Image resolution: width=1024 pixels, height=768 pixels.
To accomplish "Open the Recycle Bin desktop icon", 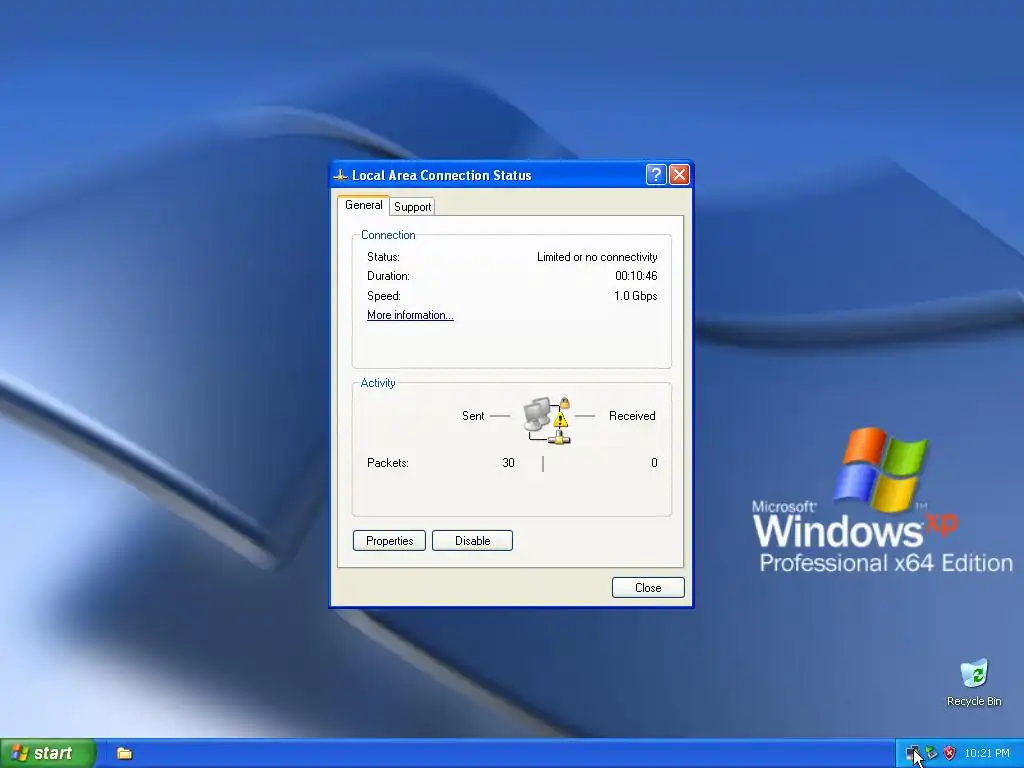I will (x=974, y=682).
